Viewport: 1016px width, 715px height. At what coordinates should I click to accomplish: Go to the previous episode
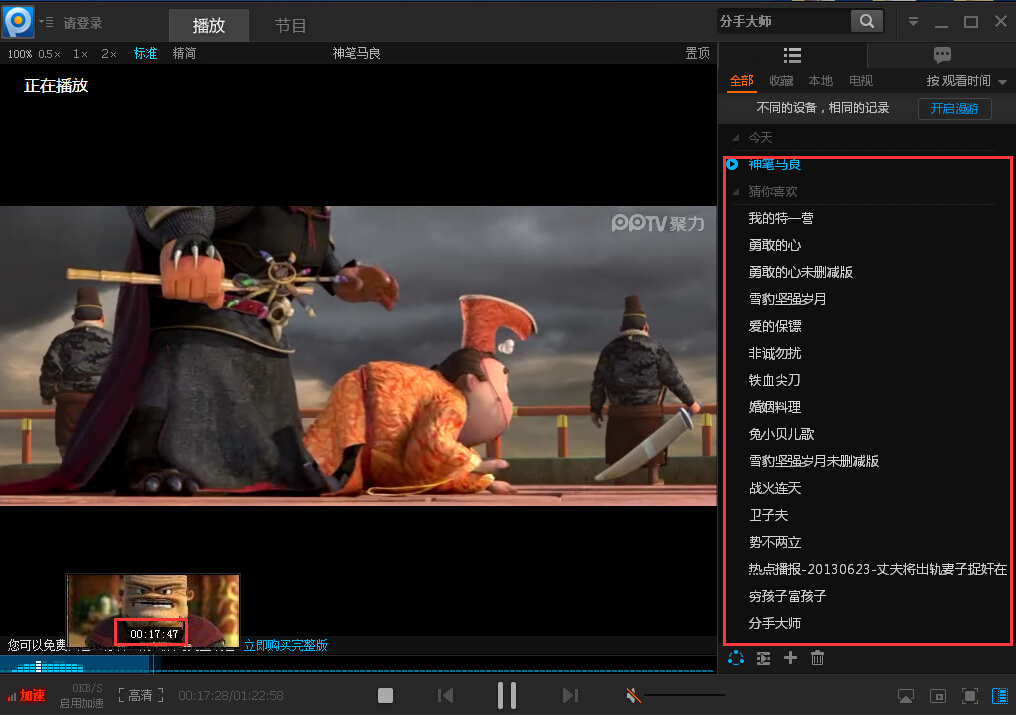point(445,696)
